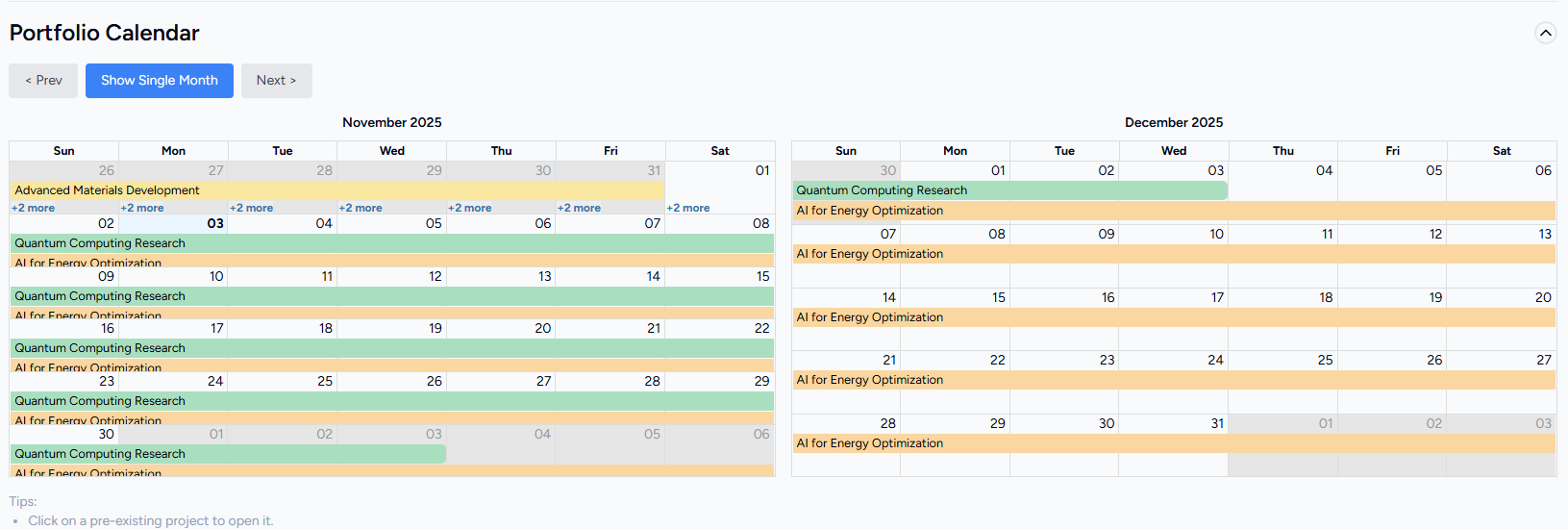The image size is (1568, 529).
Task: Open AI for Energy Optimization in December 28 week
Action: click(x=1173, y=443)
